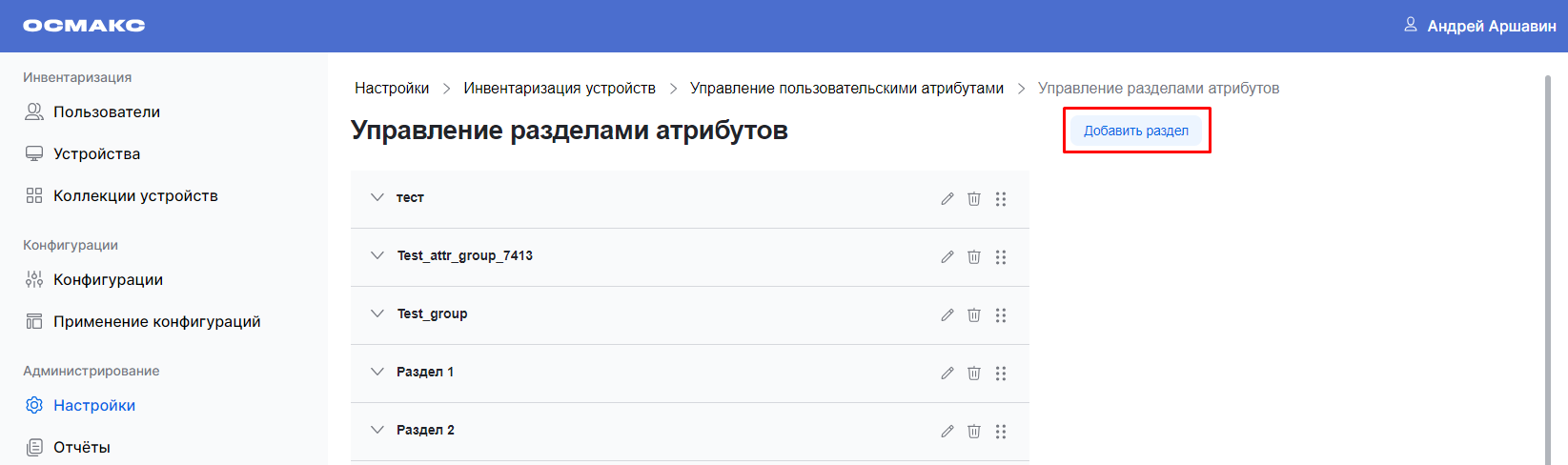Click the vertical page scrollbar
1568x465 pixels.
[1547, 267]
